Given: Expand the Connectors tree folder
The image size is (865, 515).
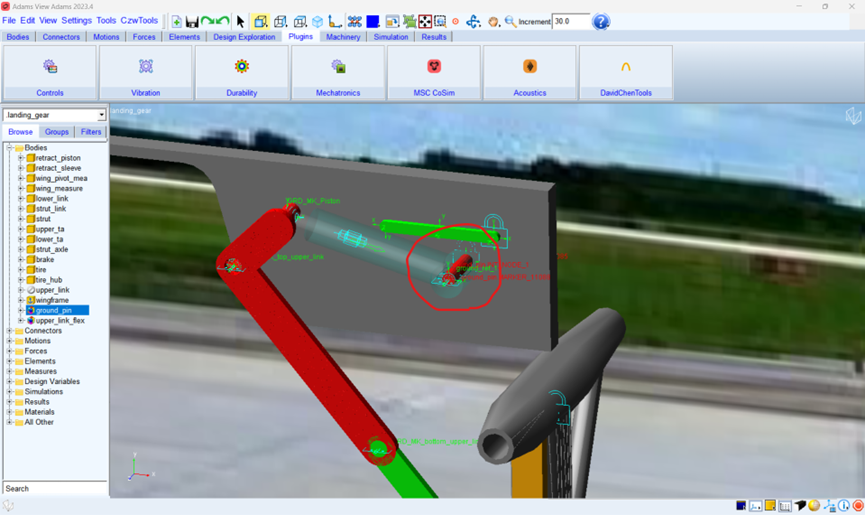Looking at the screenshot, I should [x=9, y=331].
